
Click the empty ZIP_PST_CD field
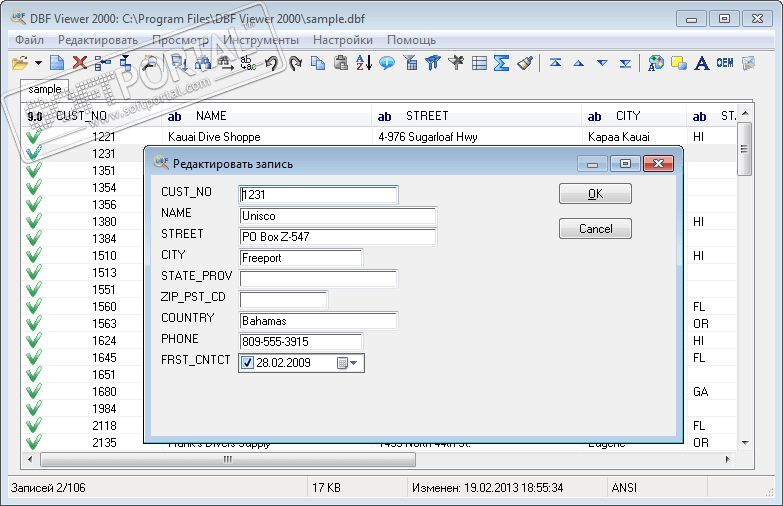click(x=284, y=300)
